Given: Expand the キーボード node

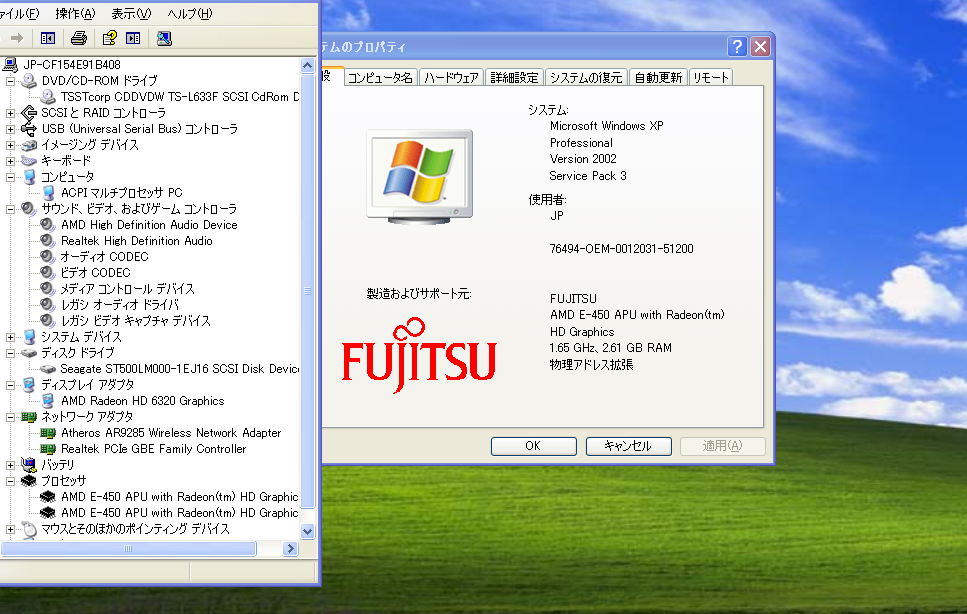Looking at the screenshot, I should (x=10, y=161).
